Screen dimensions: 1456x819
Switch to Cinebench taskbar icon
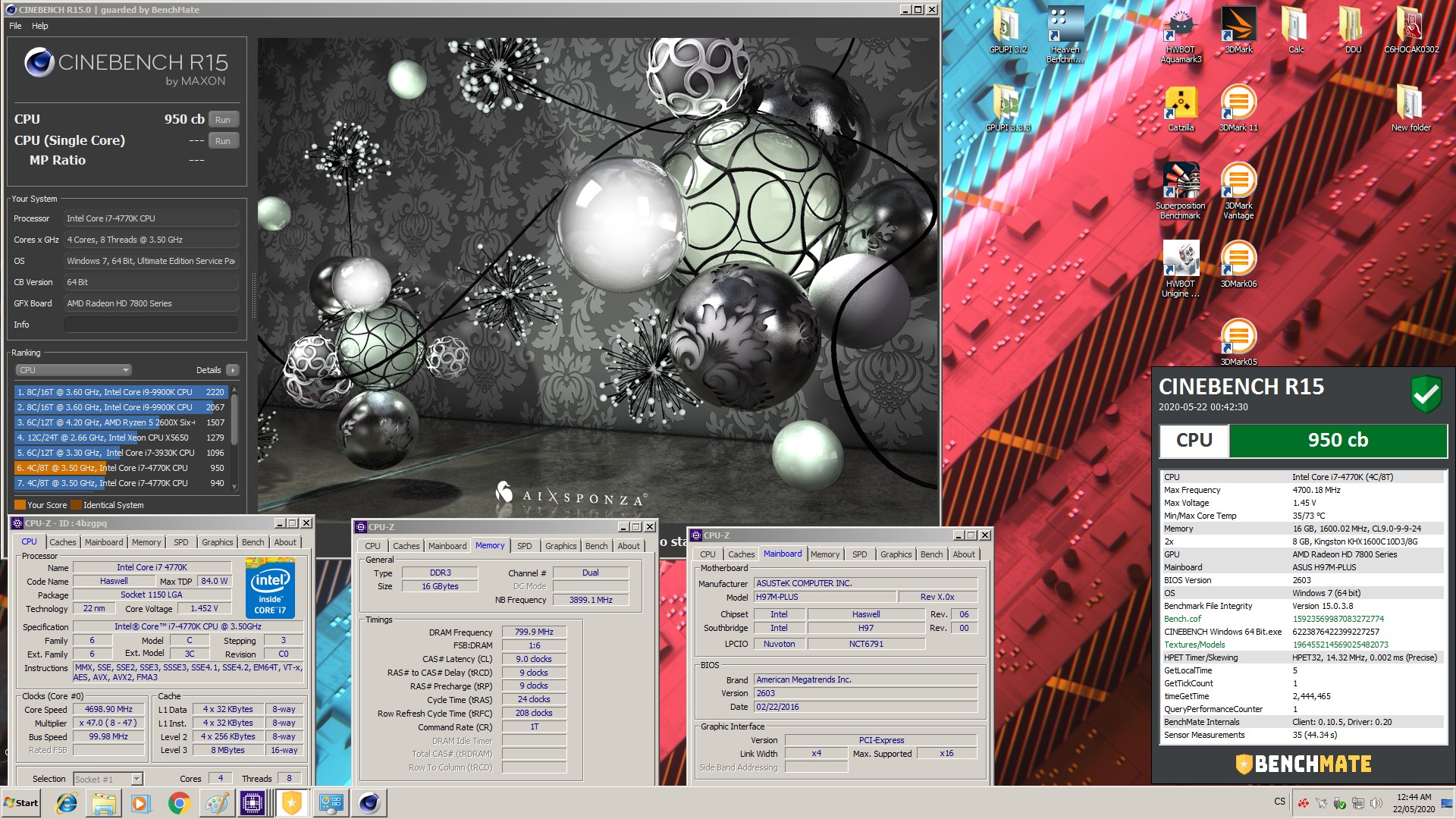pyautogui.click(x=369, y=803)
